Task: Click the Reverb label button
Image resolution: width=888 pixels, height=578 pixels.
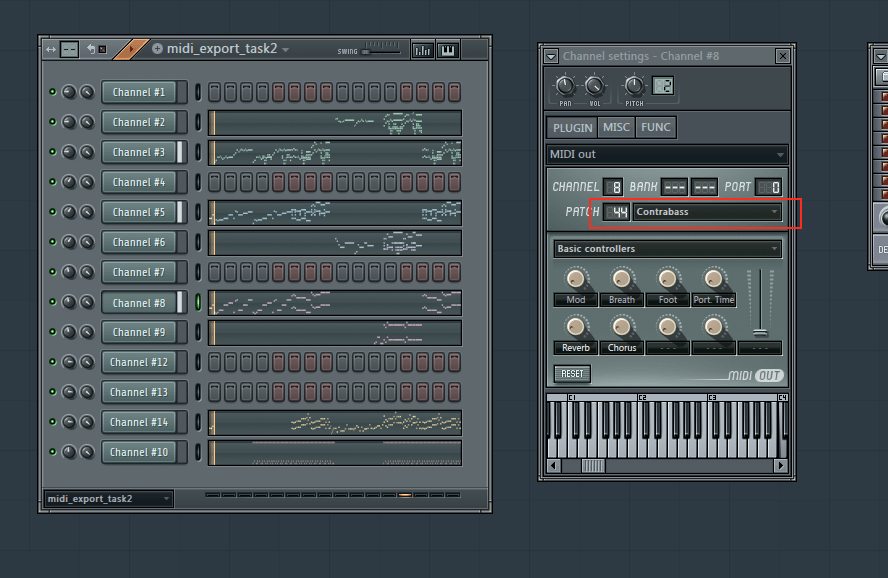Action: pos(575,348)
